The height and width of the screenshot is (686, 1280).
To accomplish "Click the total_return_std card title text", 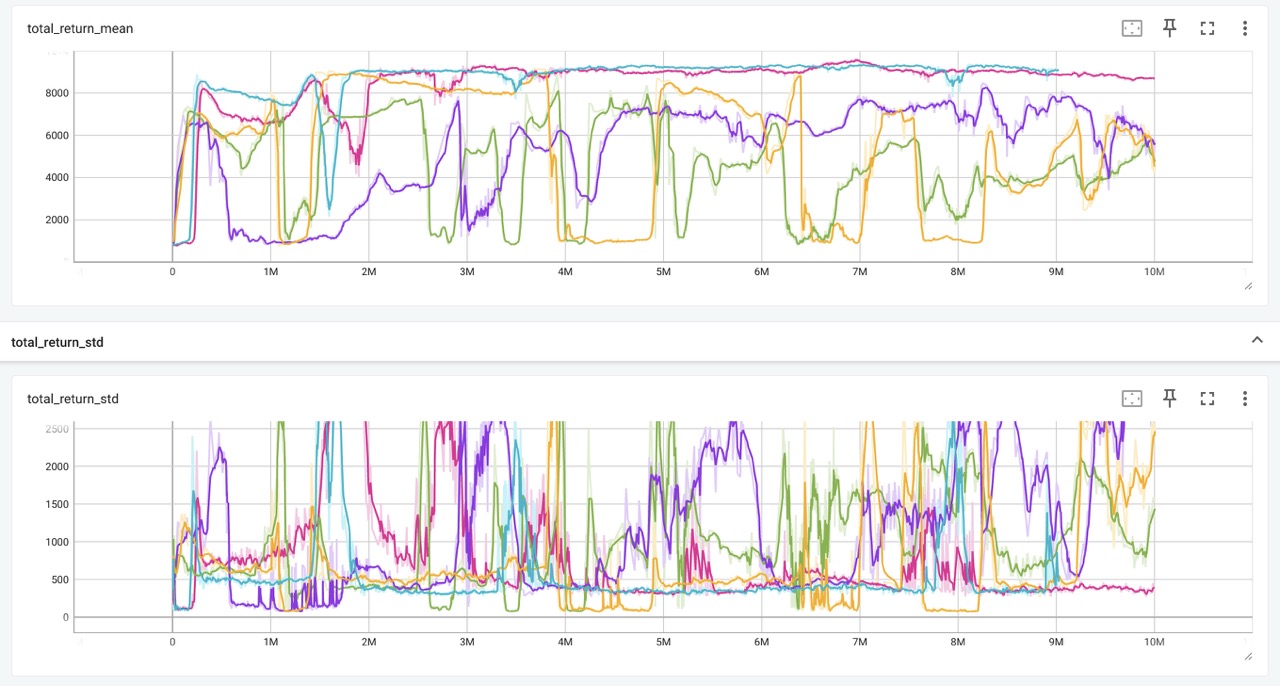I will (73, 399).
